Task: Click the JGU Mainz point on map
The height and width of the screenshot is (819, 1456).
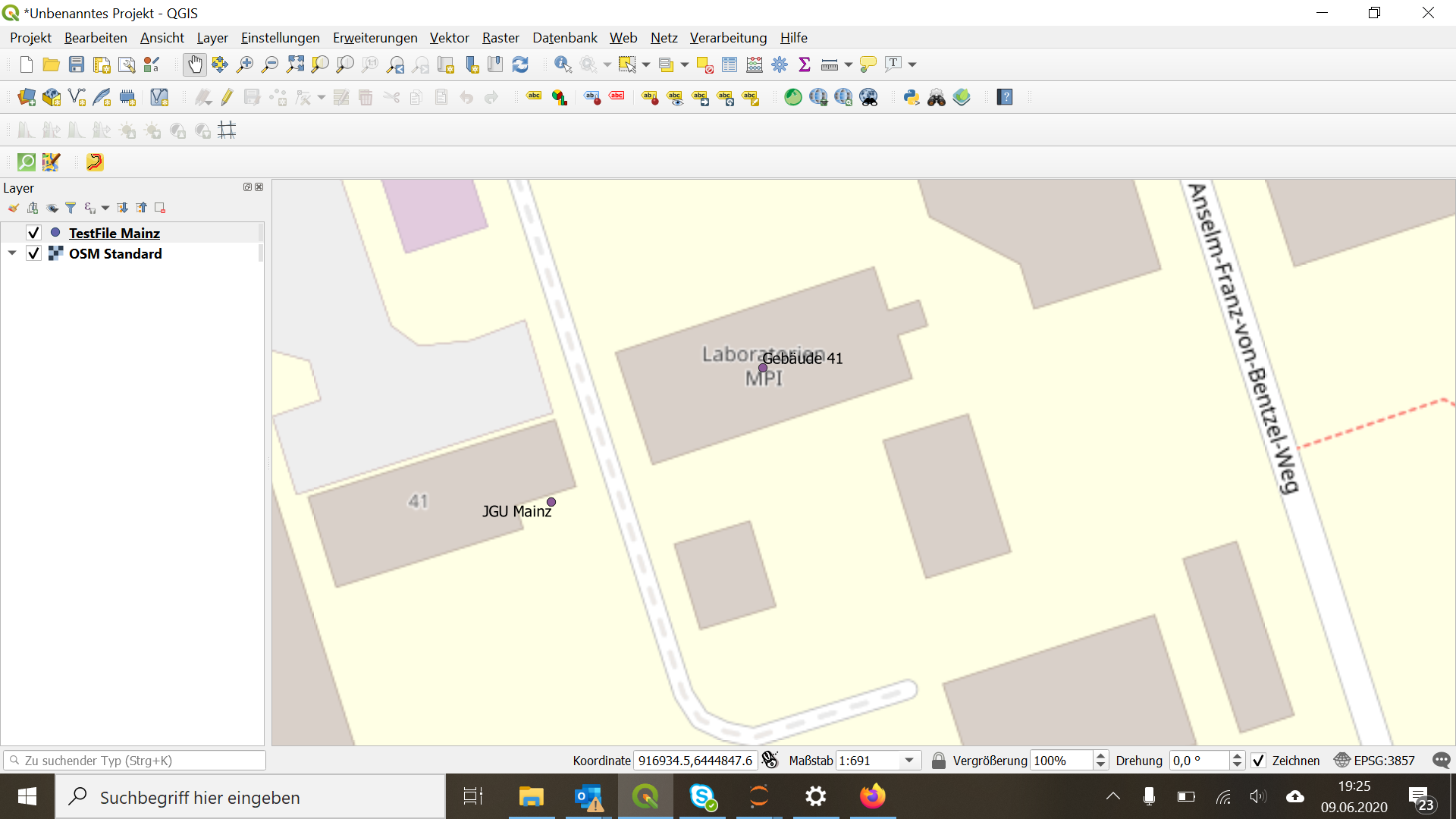Action: [551, 502]
